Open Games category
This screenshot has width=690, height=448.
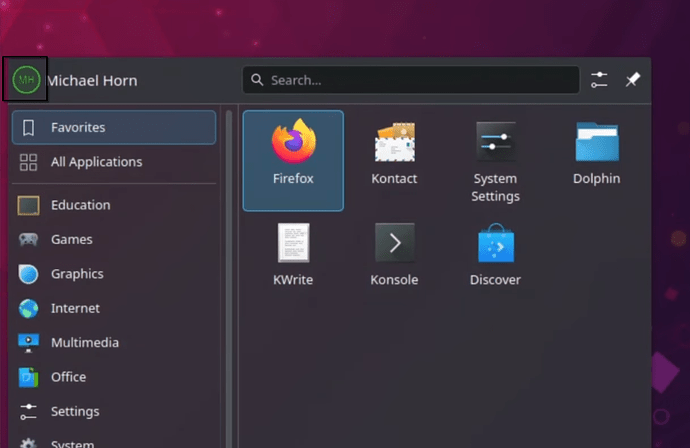(114, 239)
